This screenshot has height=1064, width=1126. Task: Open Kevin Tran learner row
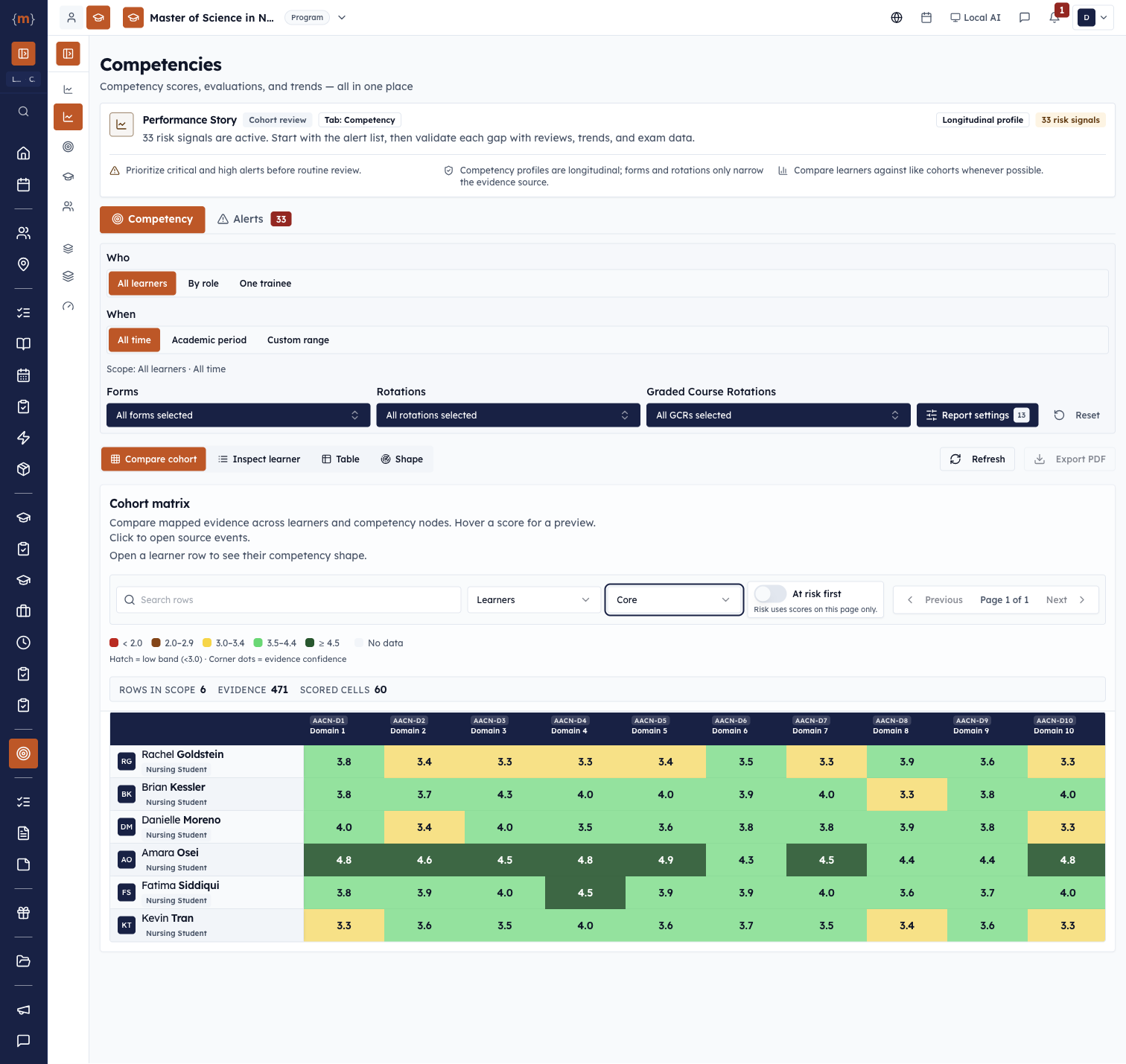pyautogui.click(x=207, y=926)
